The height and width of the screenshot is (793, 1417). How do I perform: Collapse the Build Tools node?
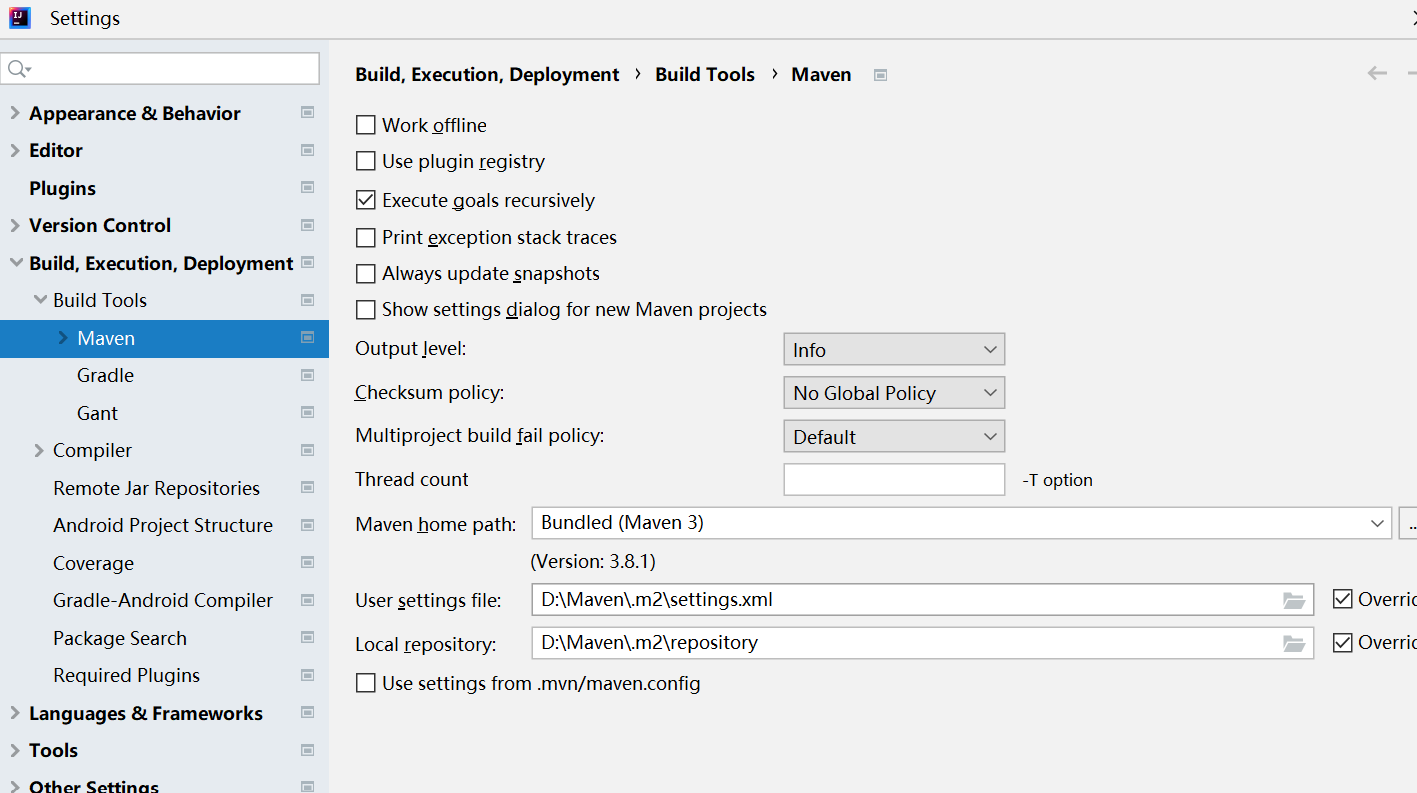click(x=40, y=300)
